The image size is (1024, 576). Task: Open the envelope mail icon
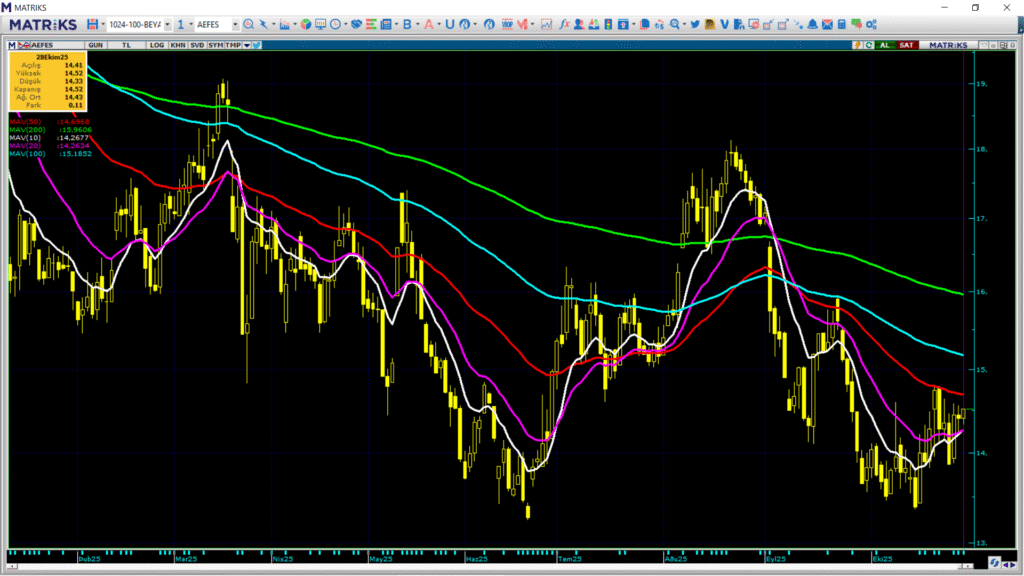[827, 23]
